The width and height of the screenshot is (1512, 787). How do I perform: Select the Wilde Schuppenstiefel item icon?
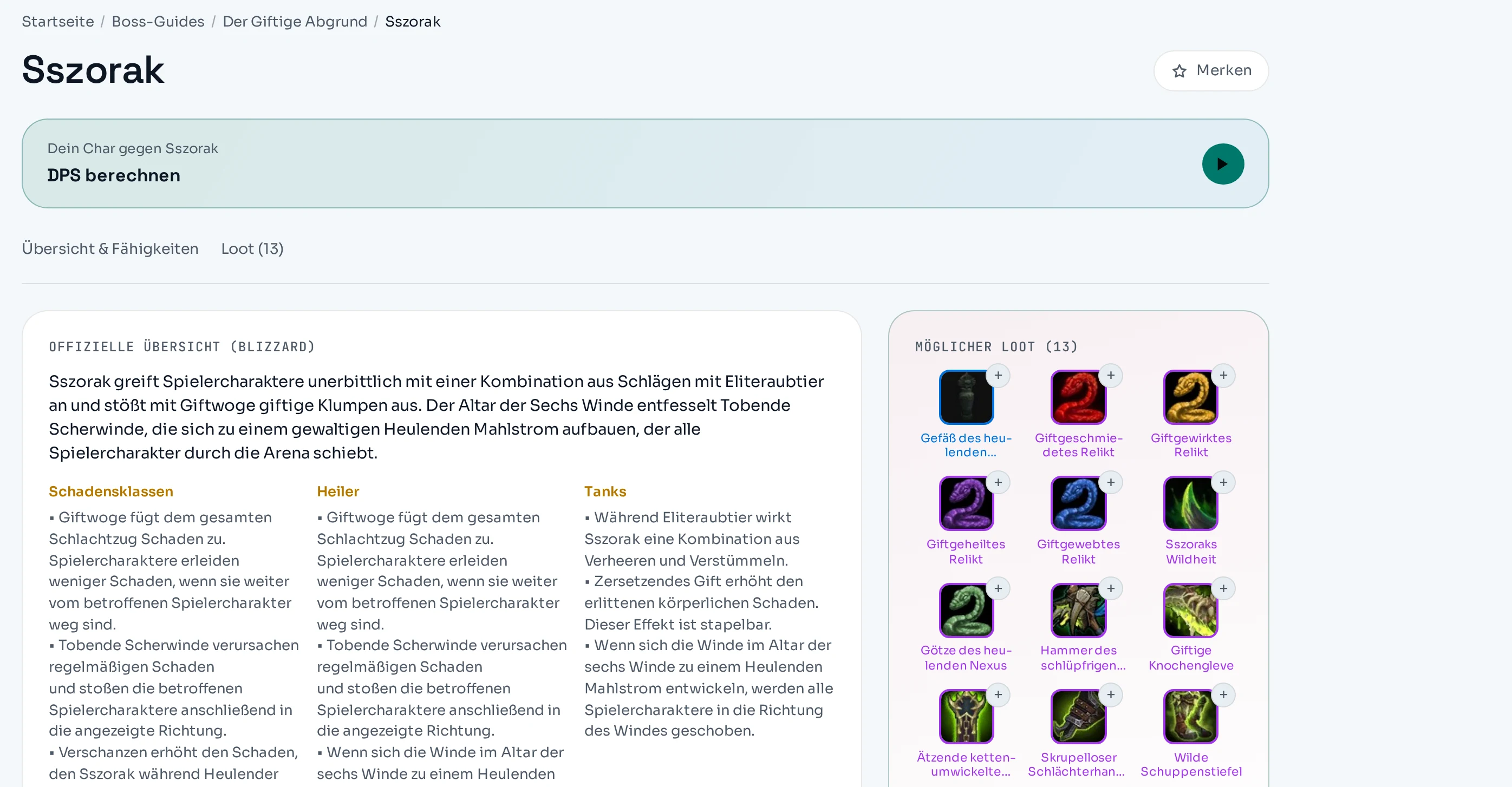click(x=1190, y=716)
